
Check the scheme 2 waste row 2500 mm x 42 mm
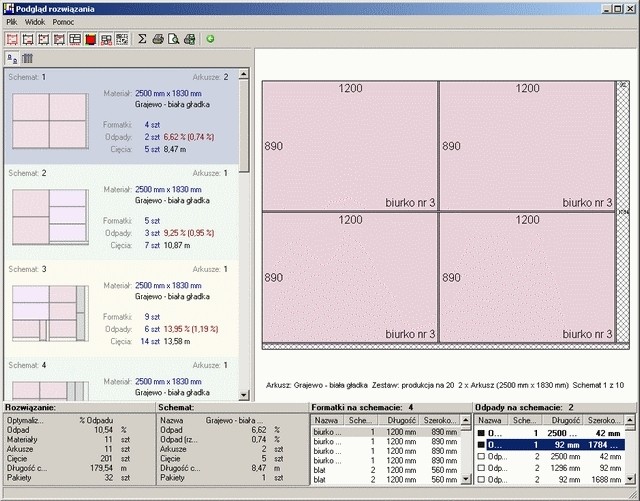[481, 456]
